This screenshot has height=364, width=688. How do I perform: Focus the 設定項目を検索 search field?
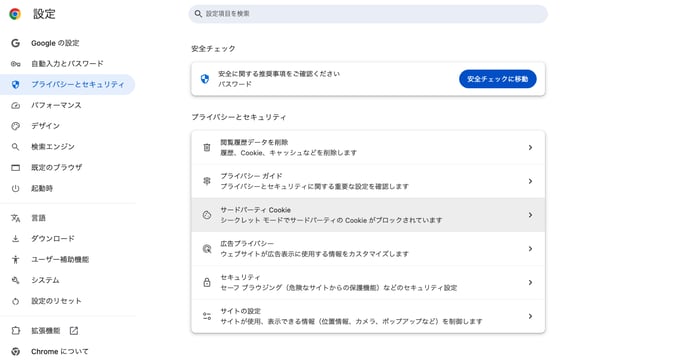point(368,14)
